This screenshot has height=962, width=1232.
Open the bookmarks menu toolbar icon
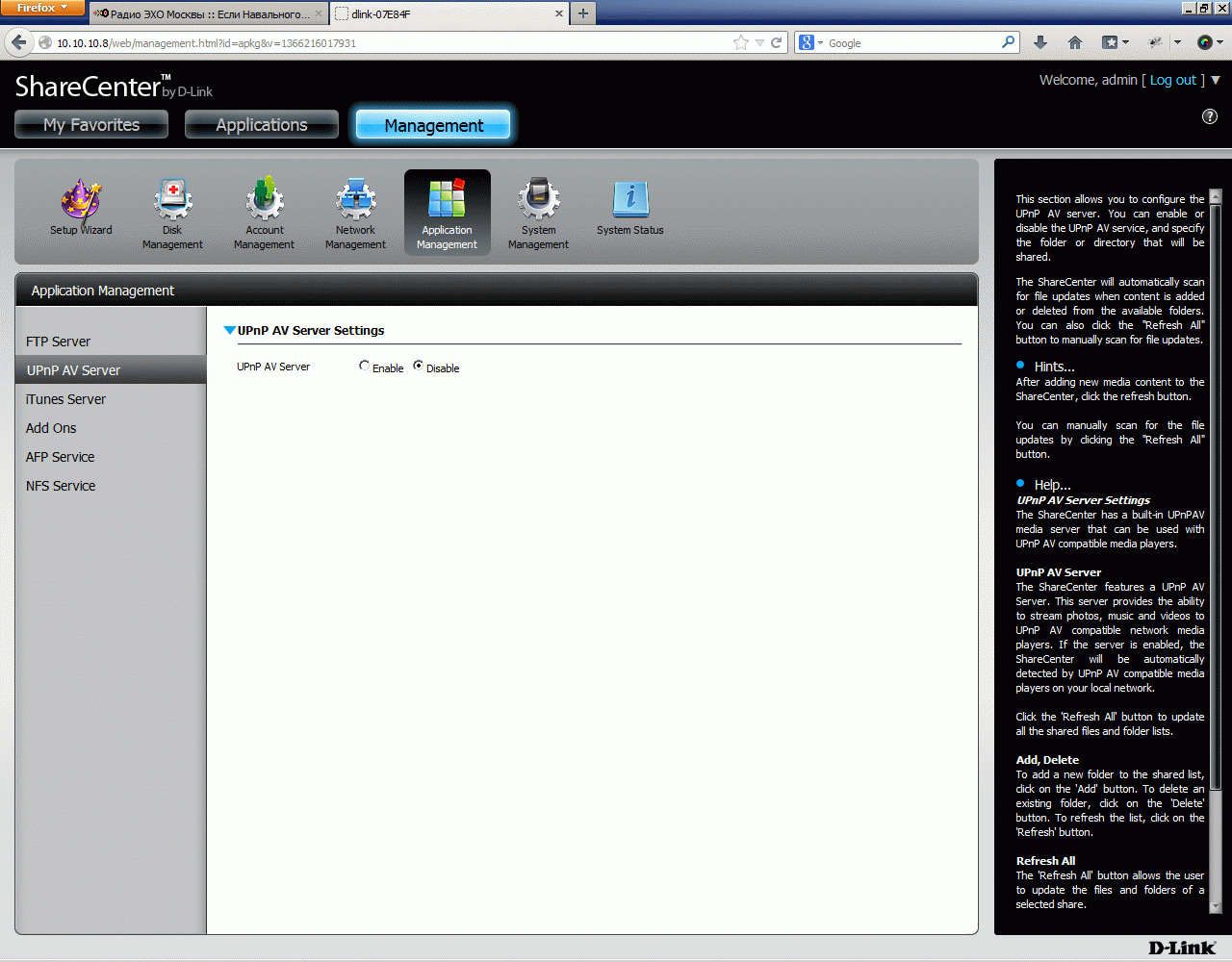[x=1115, y=42]
